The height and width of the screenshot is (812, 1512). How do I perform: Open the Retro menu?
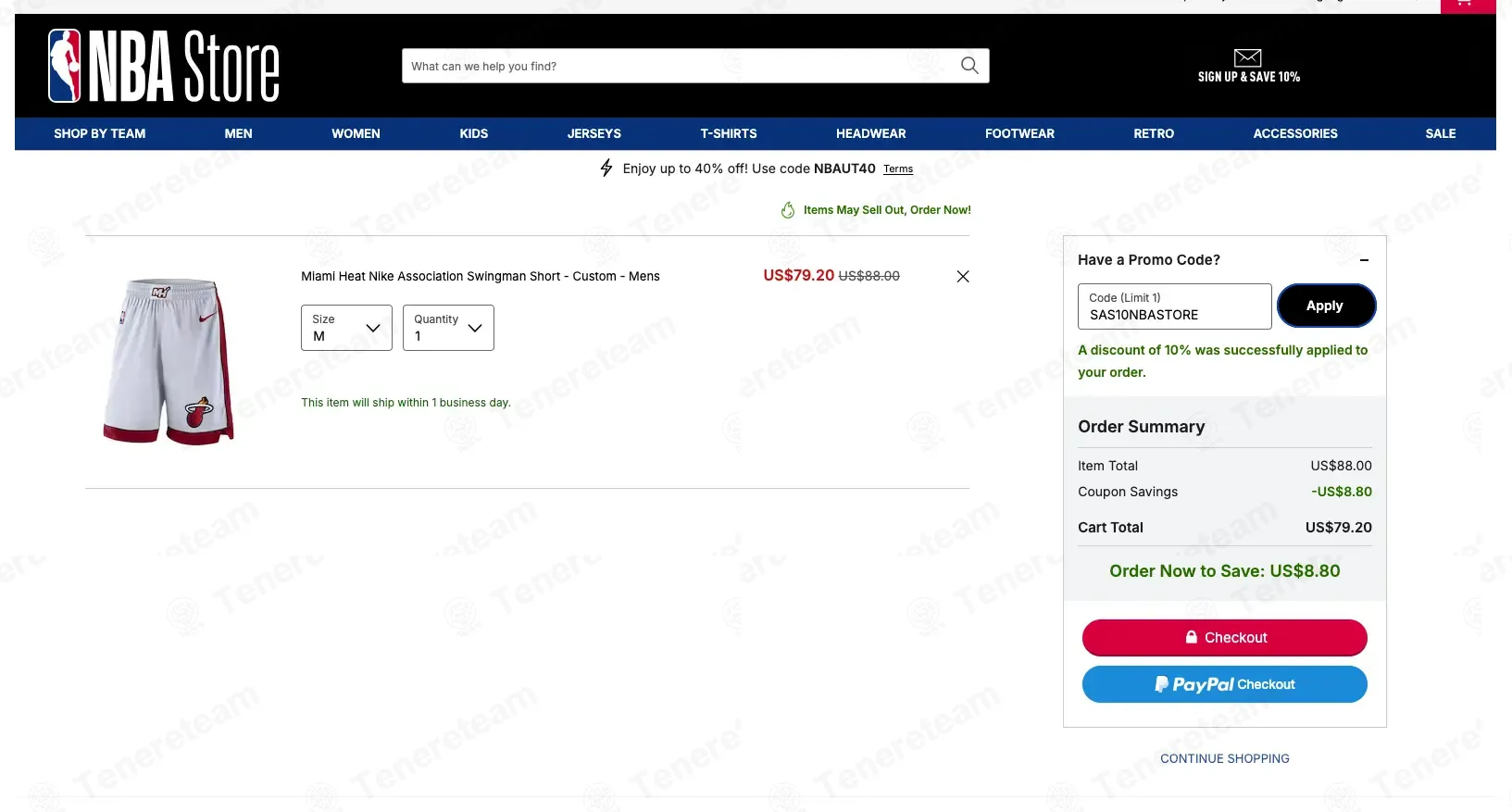click(x=1154, y=133)
